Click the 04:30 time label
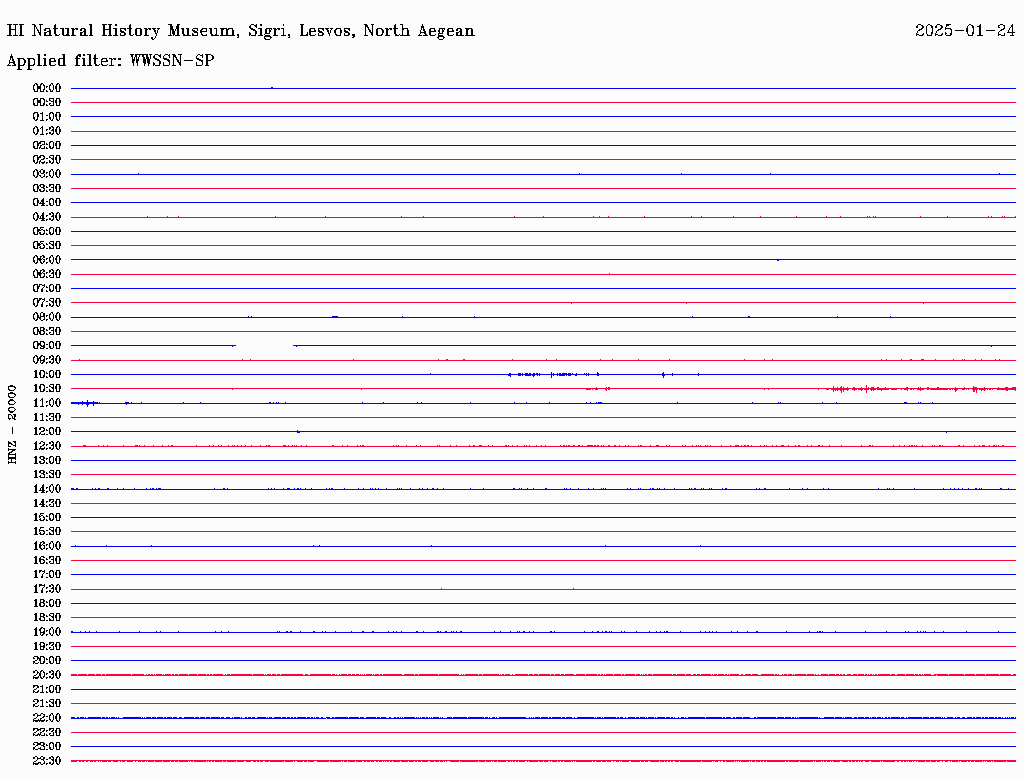The width and height of the screenshot is (1024, 780). [x=47, y=217]
